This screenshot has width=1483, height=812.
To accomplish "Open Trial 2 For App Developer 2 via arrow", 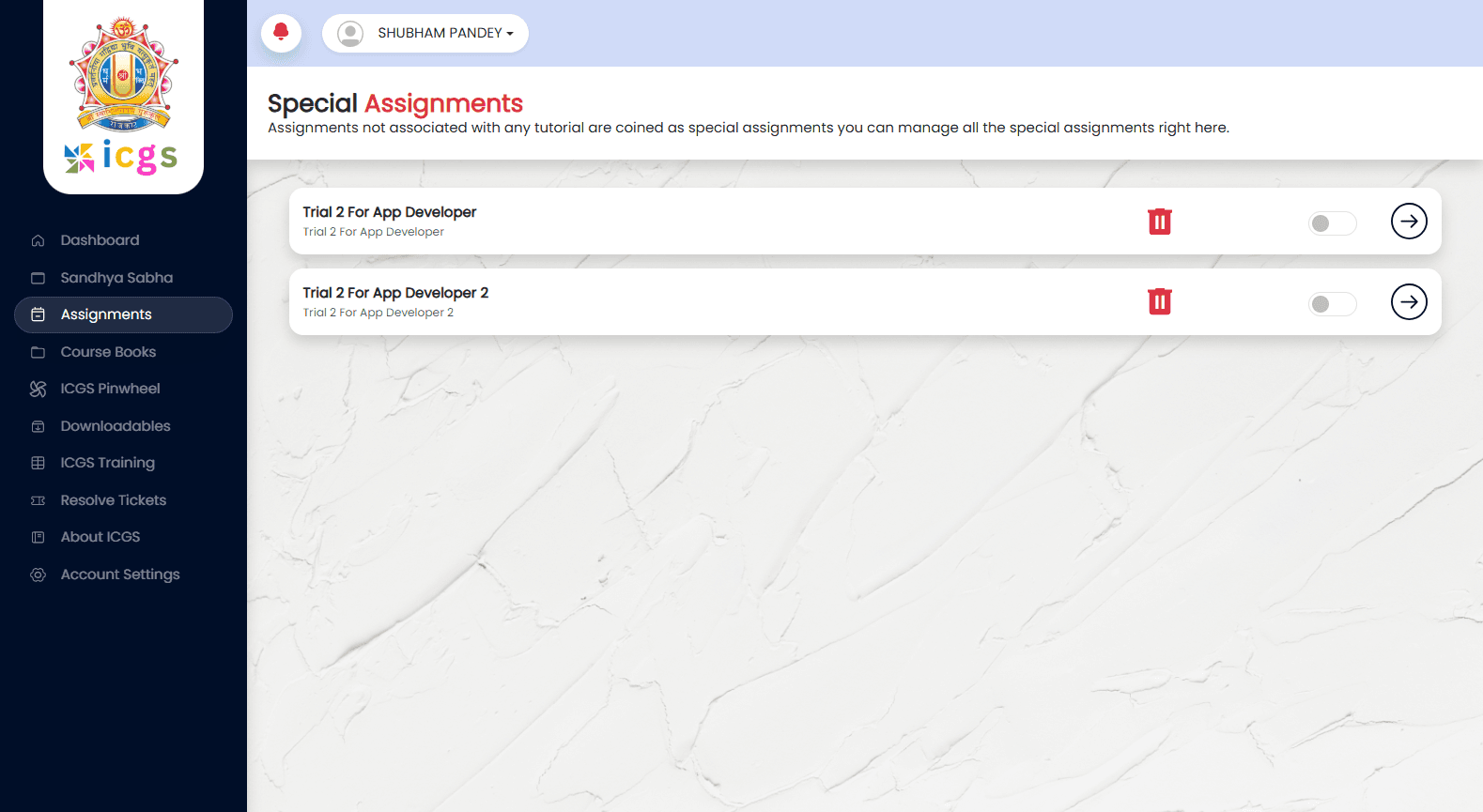I will click(1409, 302).
